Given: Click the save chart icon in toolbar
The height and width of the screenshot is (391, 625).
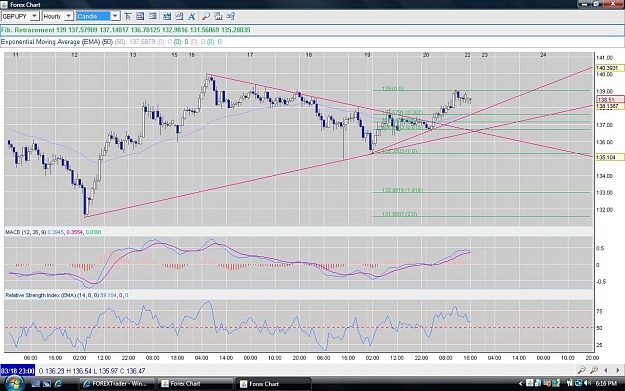Looking at the screenshot, I should click(x=218, y=16).
